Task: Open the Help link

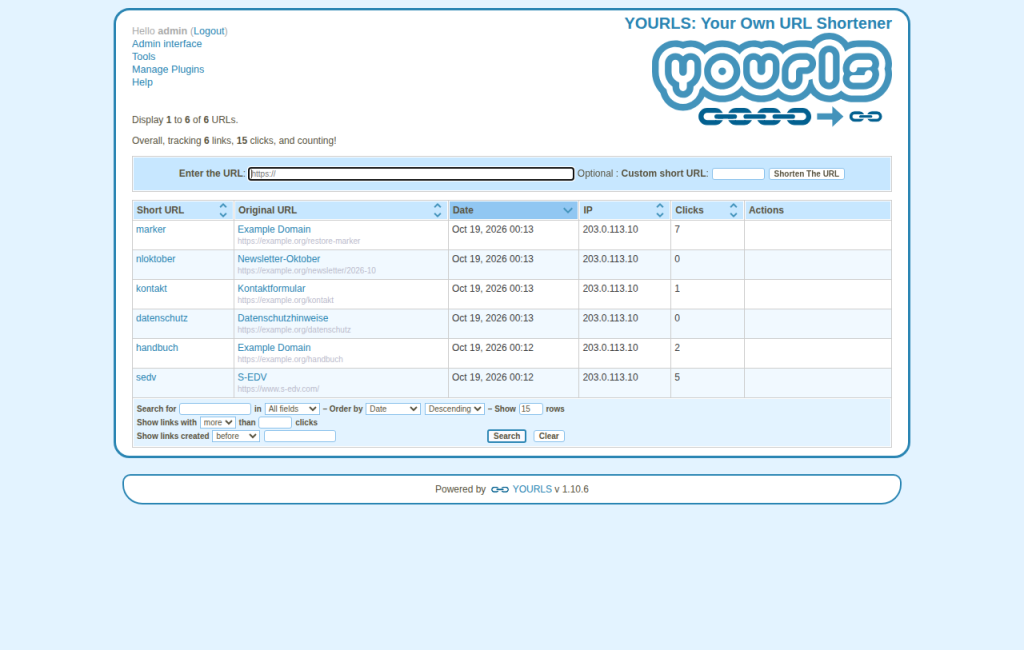Action: coord(142,82)
